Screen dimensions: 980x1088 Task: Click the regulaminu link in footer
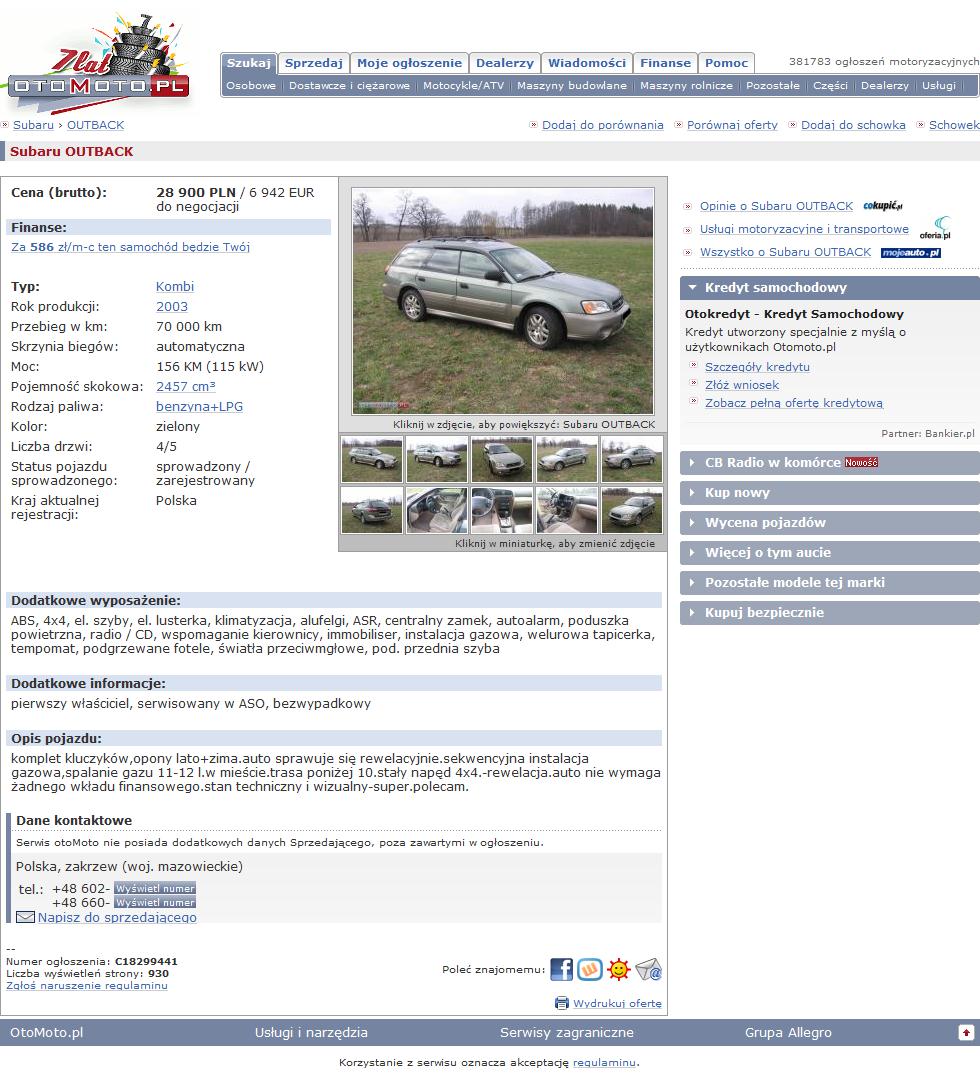pyautogui.click(x=604, y=1062)
